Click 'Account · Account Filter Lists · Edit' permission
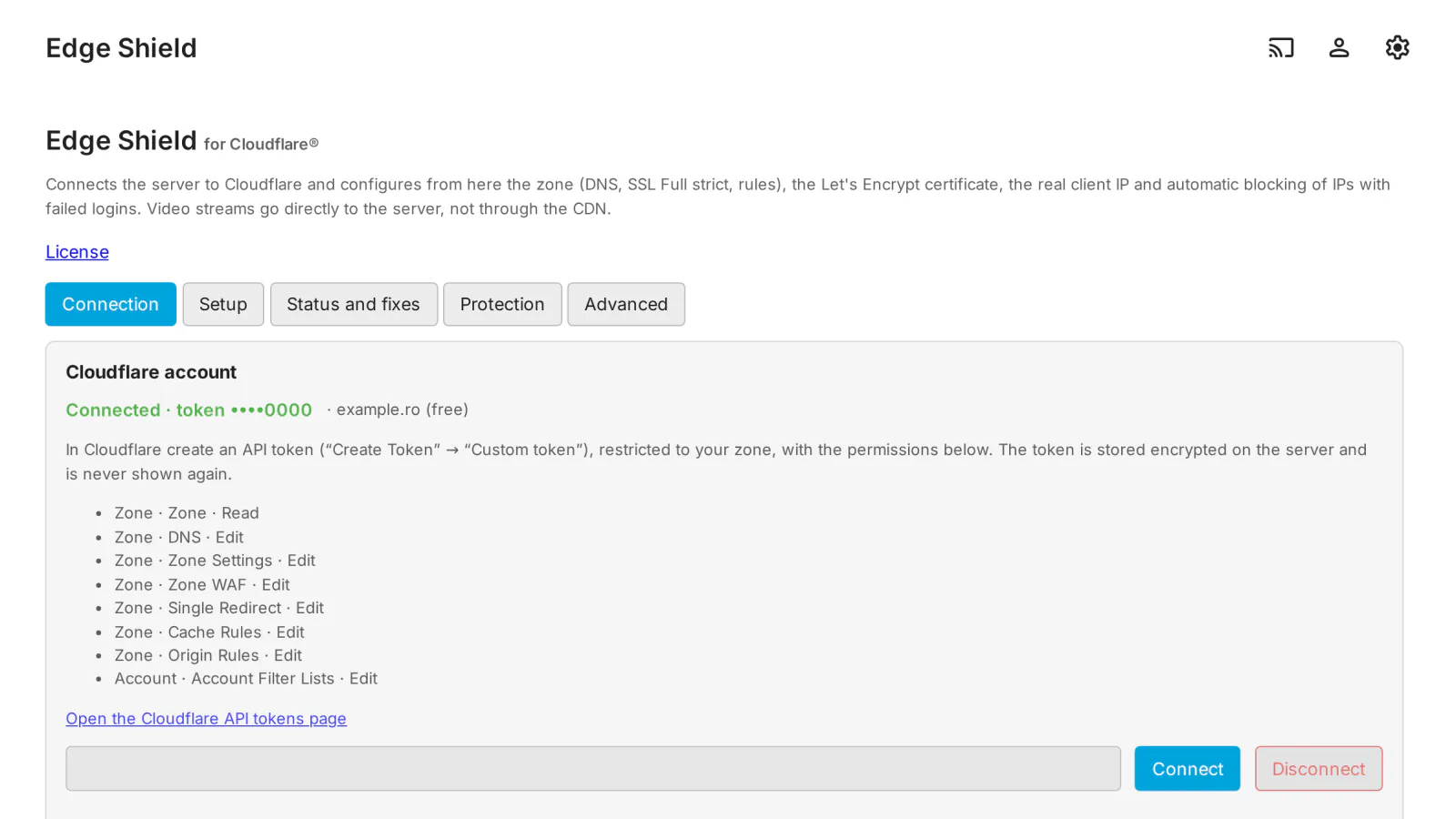 [246, 679]
